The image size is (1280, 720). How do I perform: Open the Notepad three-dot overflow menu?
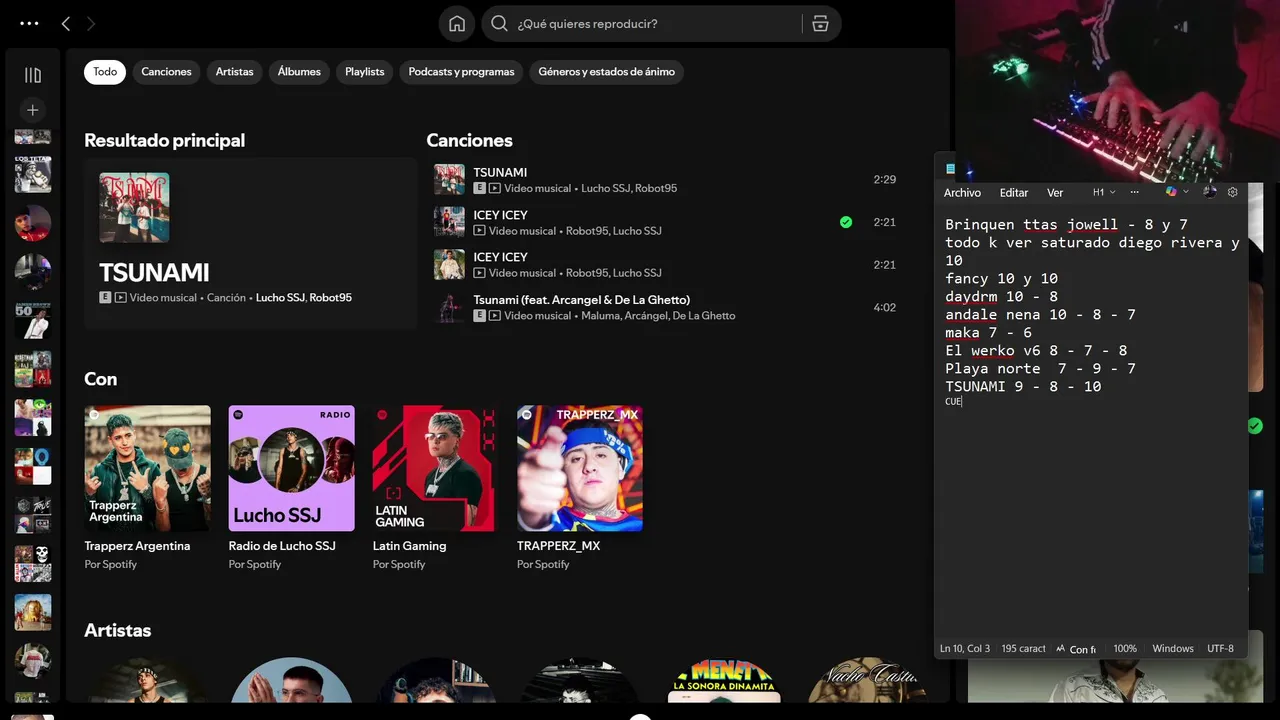coord(1134,192)
